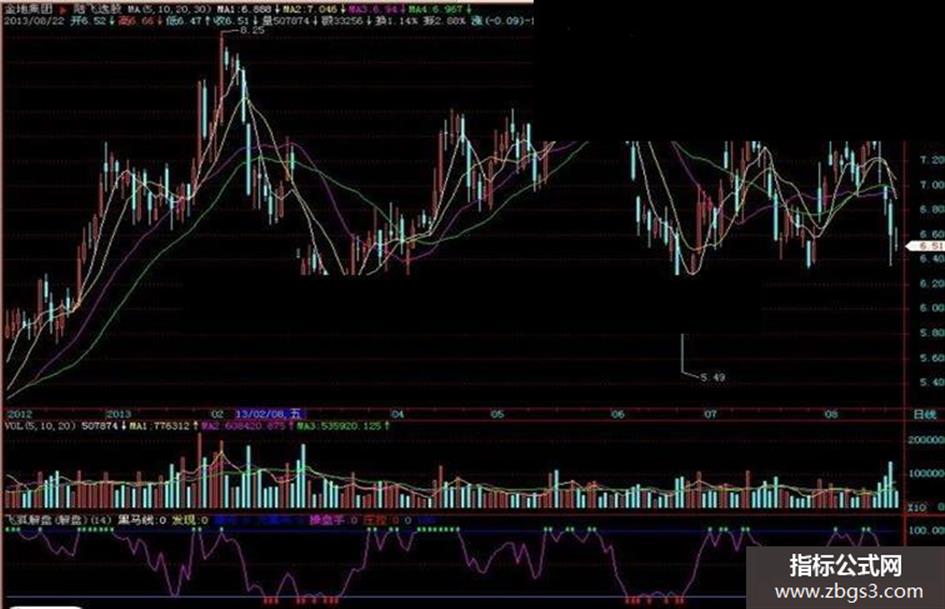Image resolution: width=945 pixels, height=609 pixels.
Task: Click the red triangle beside stock name
Action: 64,10
